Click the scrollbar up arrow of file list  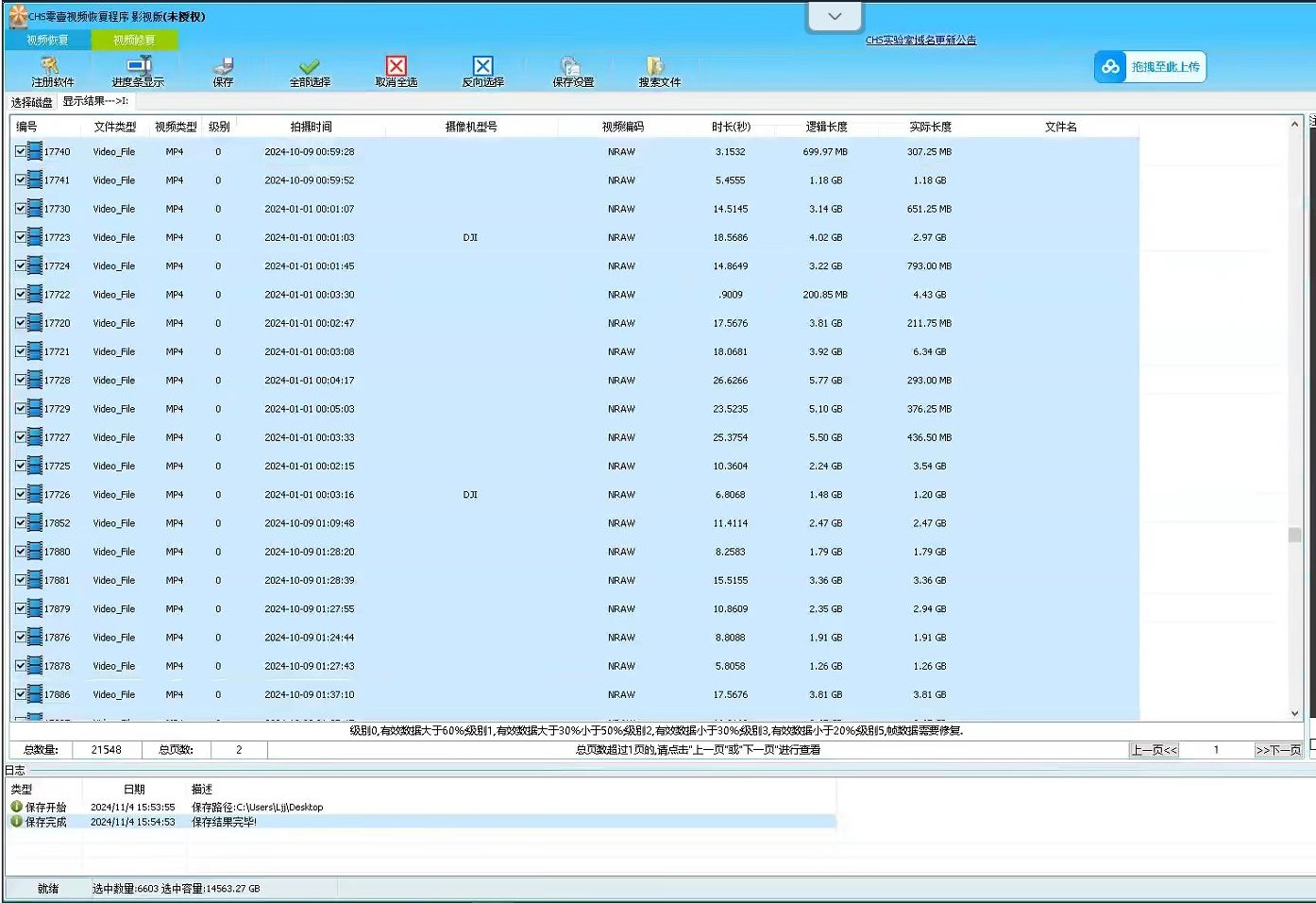coord(1294,124)
